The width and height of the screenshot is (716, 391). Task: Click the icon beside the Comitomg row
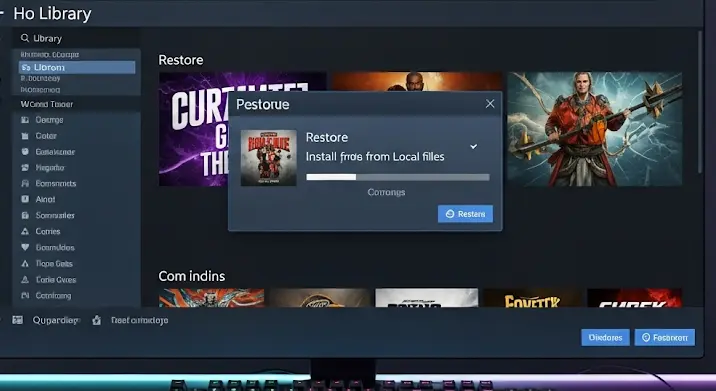25,296
